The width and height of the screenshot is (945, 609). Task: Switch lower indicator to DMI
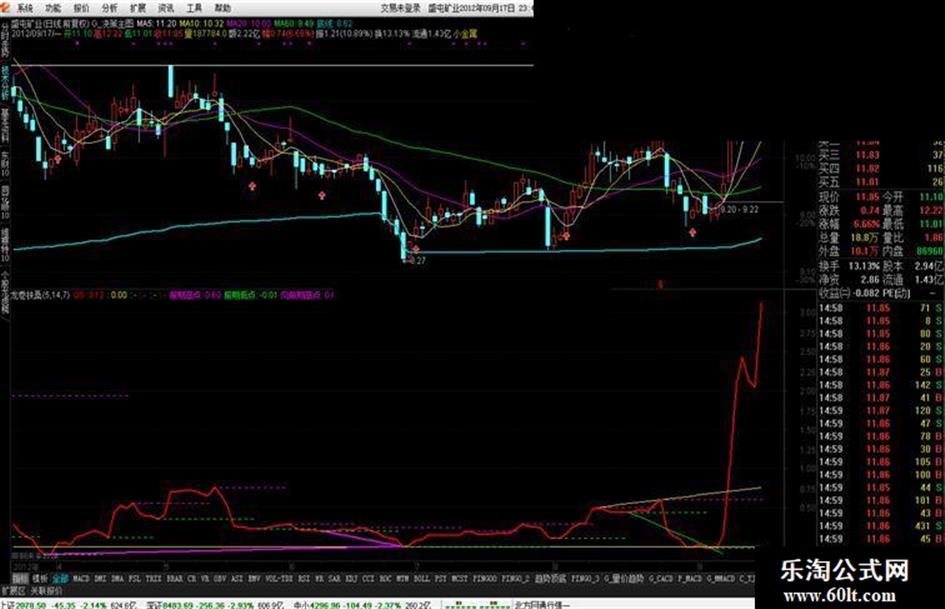click(x=101, y=578)
